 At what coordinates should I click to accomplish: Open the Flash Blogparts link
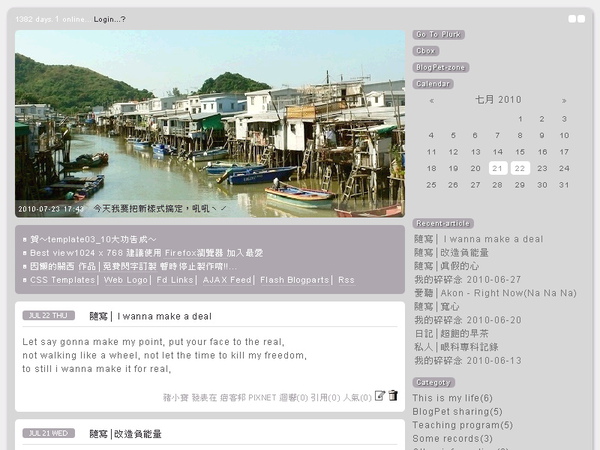point(295,280)
